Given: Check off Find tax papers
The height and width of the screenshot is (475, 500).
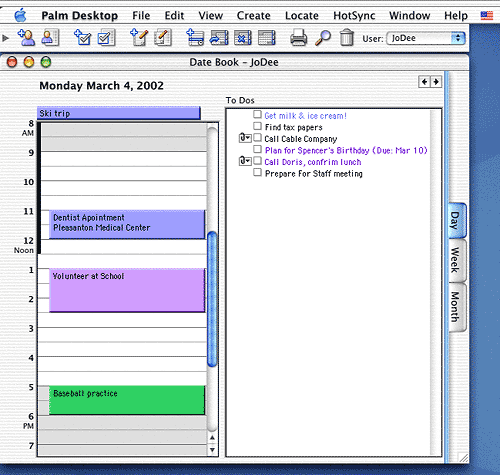Looking at the screenshot, I should (257, 126).
